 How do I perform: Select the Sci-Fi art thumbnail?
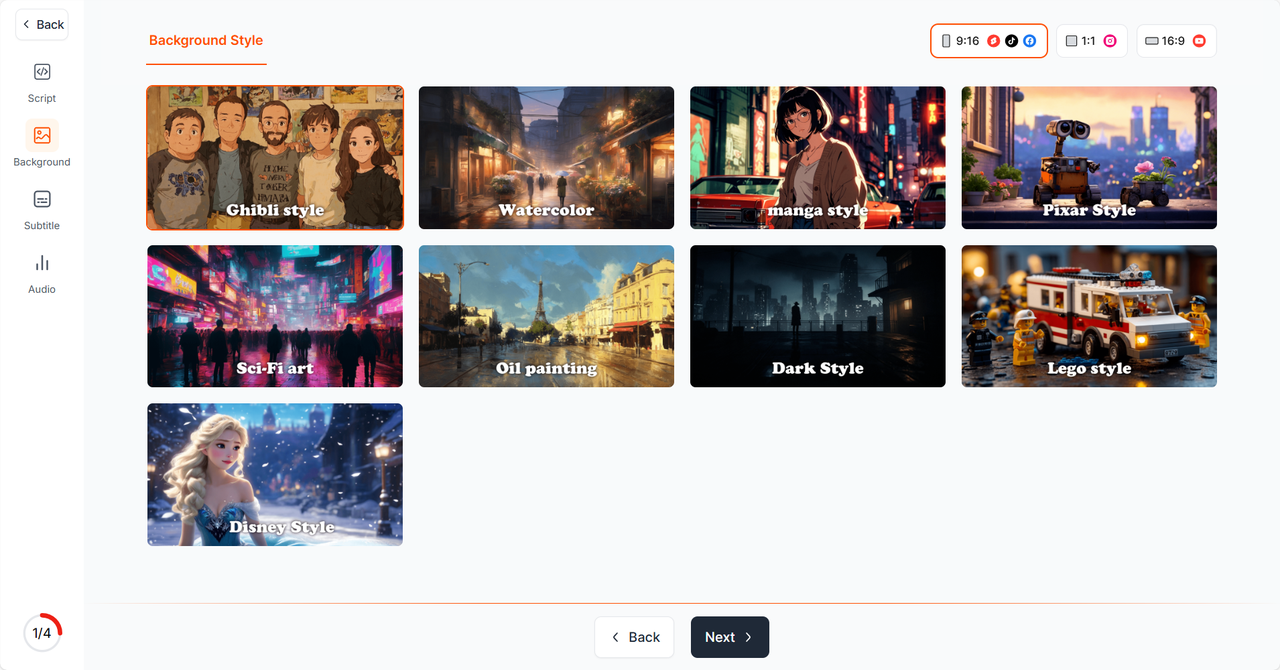pos(275,316)
